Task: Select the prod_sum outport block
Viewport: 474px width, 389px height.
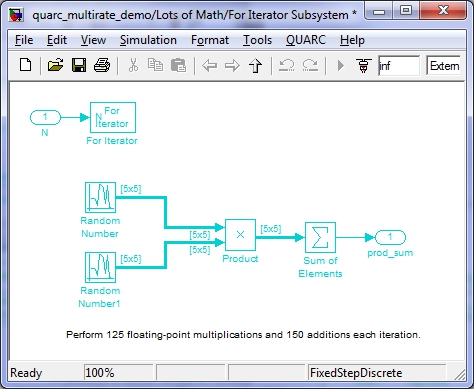Action: pos(391,237)
